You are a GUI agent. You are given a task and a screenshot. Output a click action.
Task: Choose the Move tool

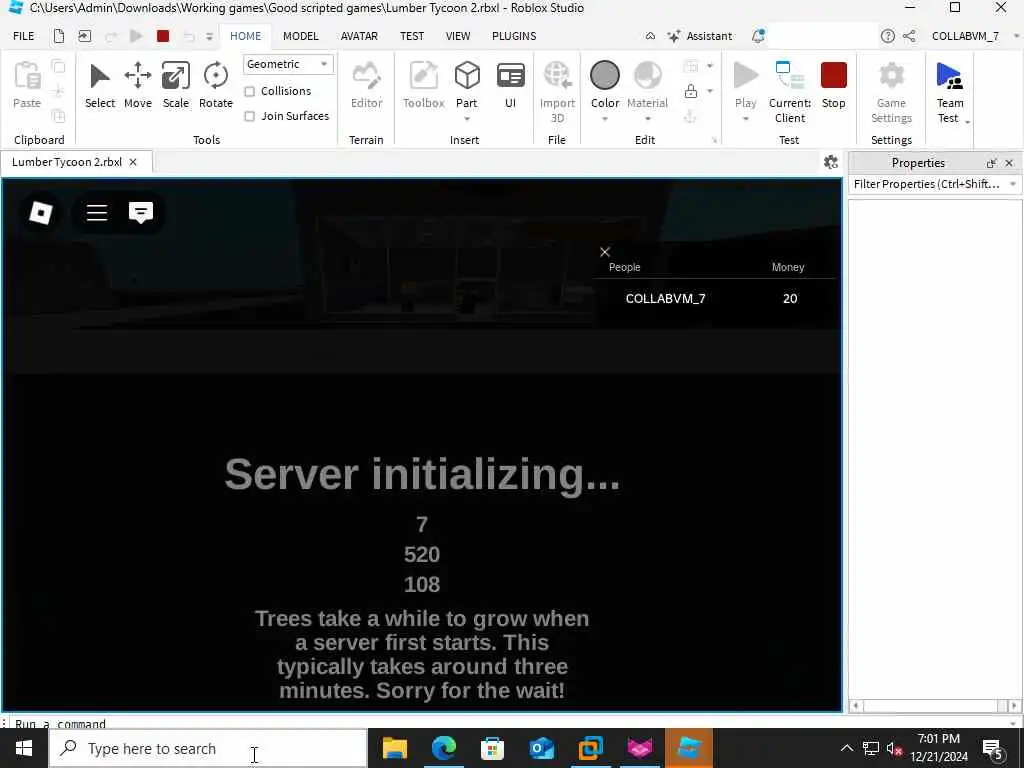(138, 76)
